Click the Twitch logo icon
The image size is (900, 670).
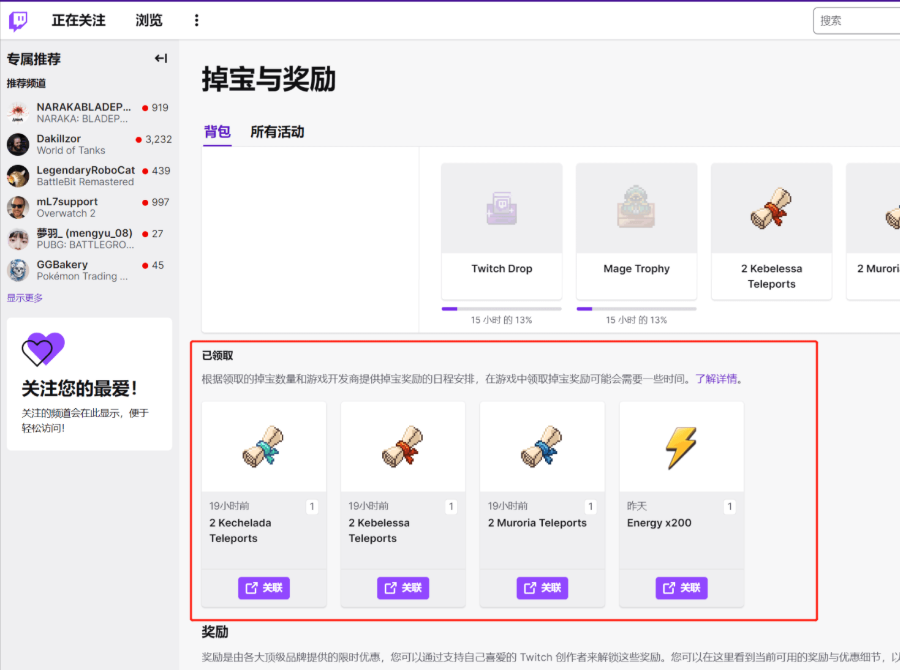coord(16,19)
